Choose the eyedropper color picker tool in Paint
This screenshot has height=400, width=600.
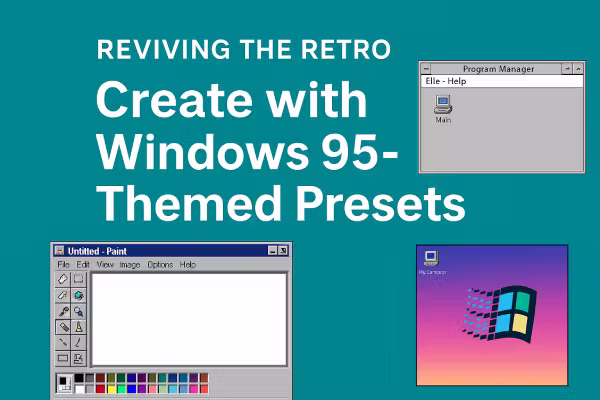(63, 311)
